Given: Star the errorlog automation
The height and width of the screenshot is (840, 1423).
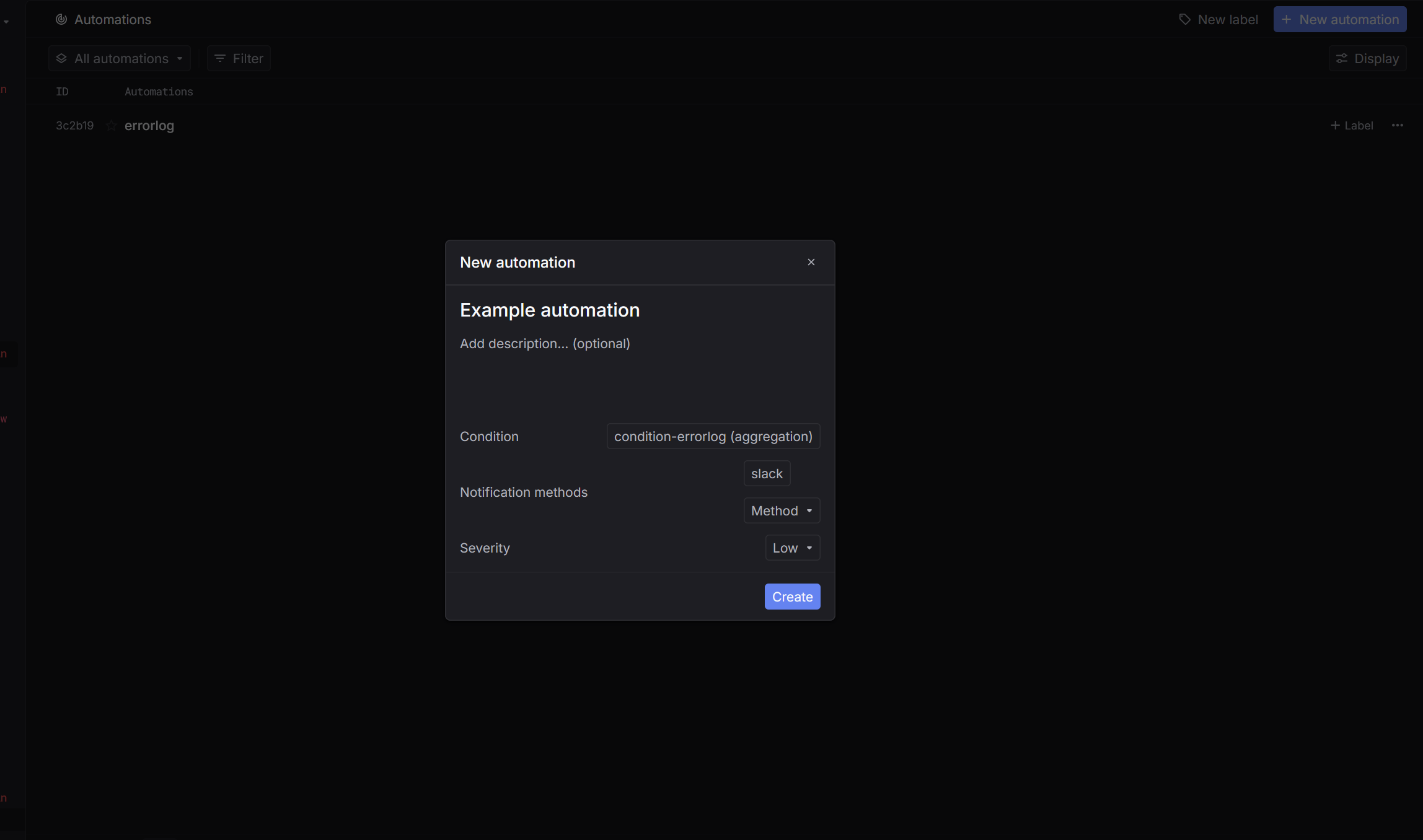Looking at the screenshot, I should (x=111, y=126).
